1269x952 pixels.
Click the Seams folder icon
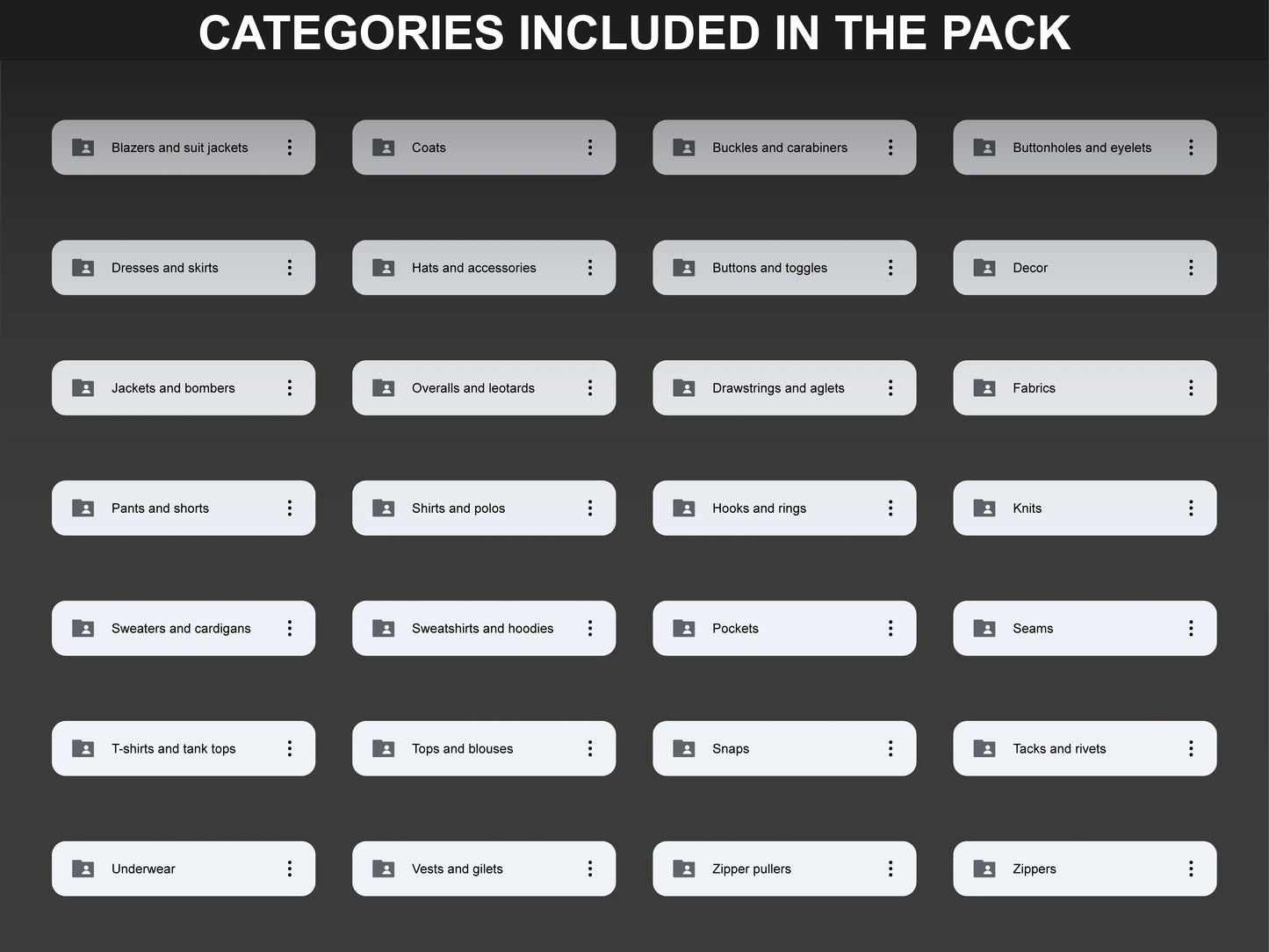(984, 628)
